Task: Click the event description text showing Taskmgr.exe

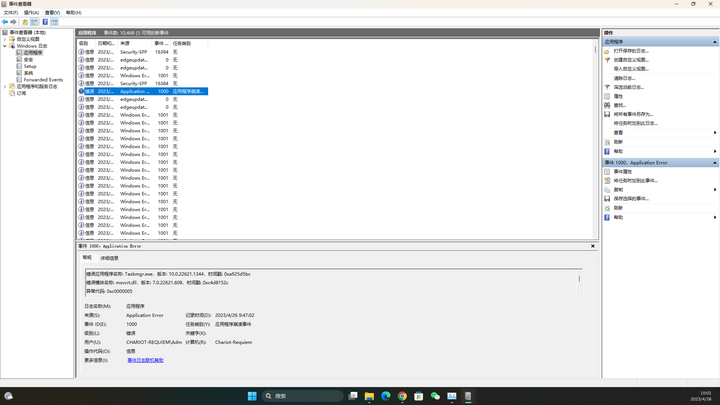Action: tap(169, 274)
